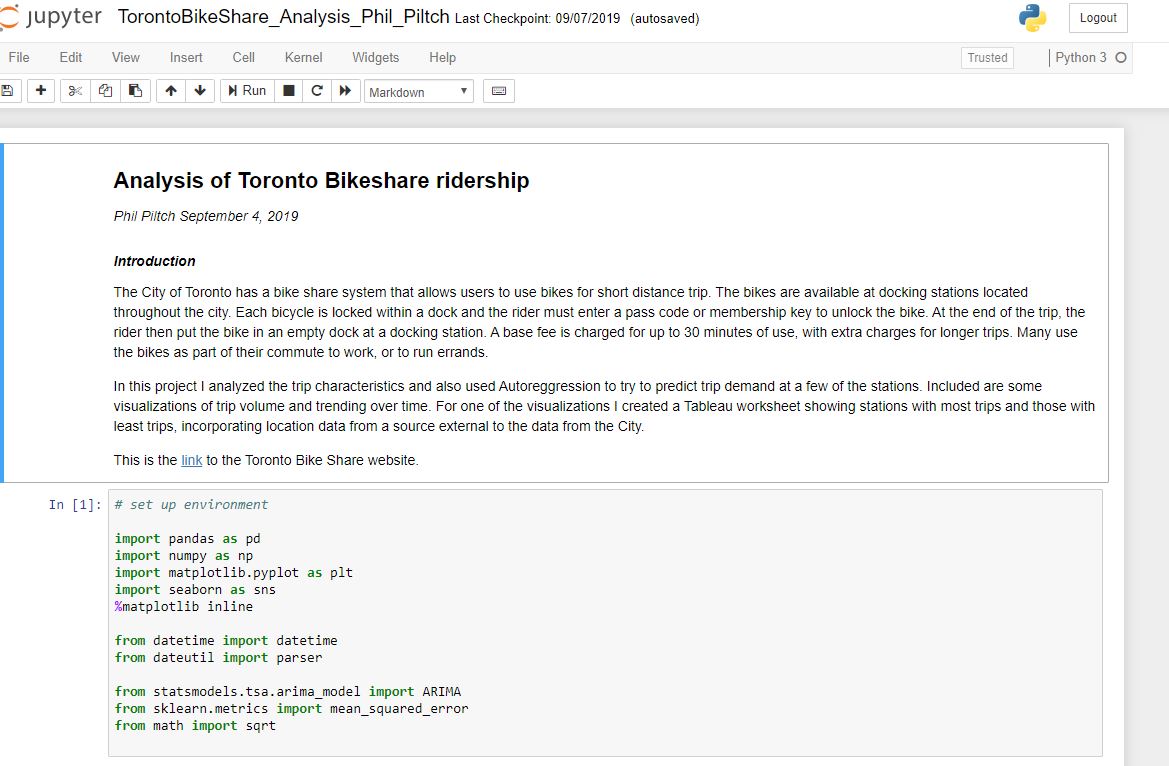Open the Cell menu

coord(243,57)
